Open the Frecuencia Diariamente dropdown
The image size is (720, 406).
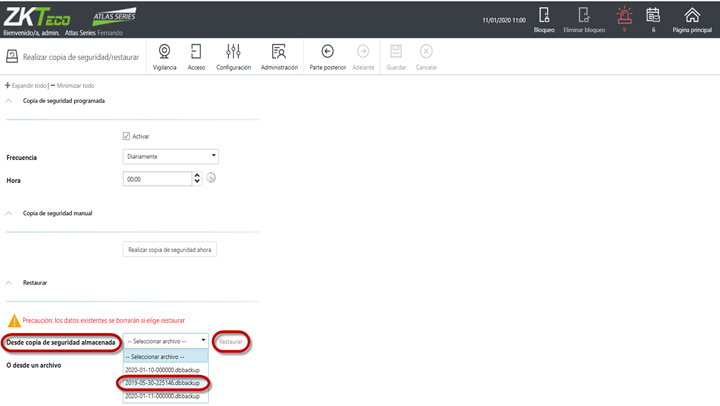[x=170, y=157]
